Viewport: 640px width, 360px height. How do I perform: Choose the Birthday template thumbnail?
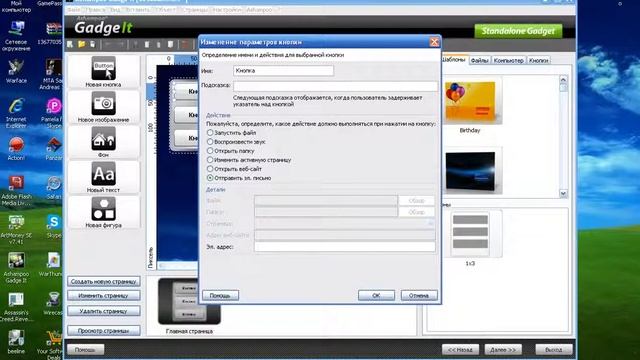pos(470,102)
